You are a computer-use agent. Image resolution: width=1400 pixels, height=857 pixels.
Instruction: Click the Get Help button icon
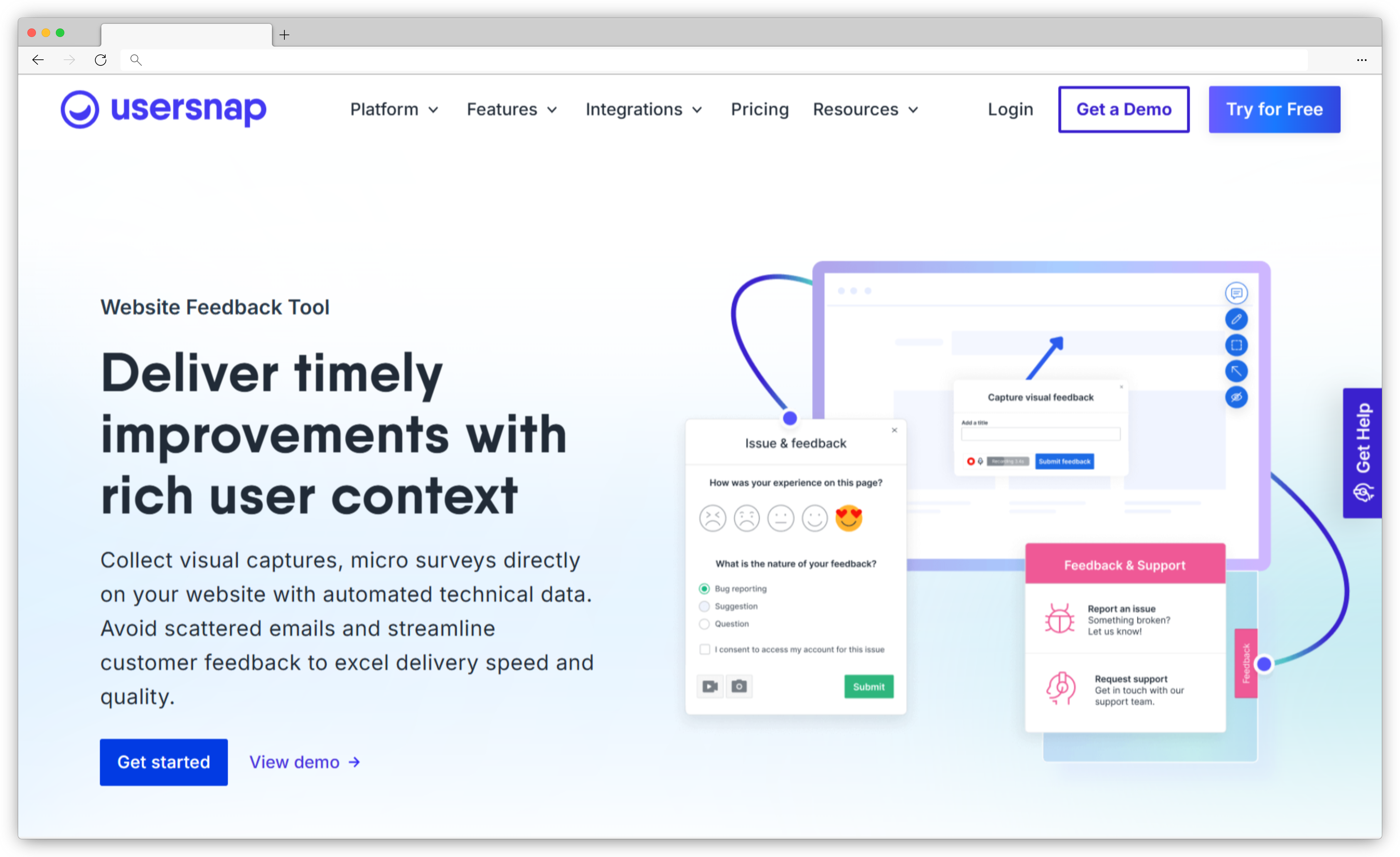pyautogui.click(x=1362, y=493)
